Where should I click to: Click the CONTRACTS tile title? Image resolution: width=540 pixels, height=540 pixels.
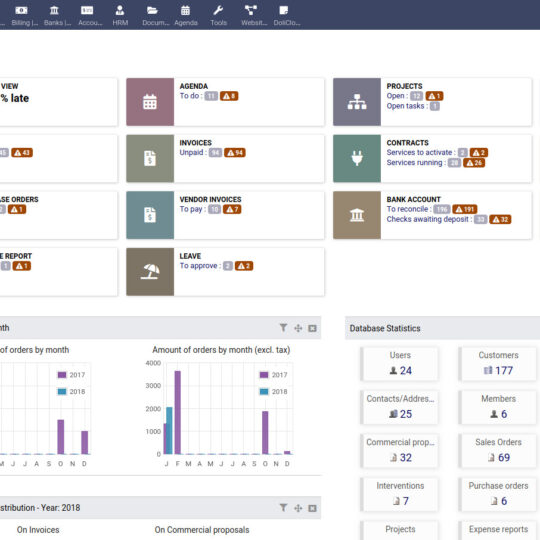pos(407,143)
